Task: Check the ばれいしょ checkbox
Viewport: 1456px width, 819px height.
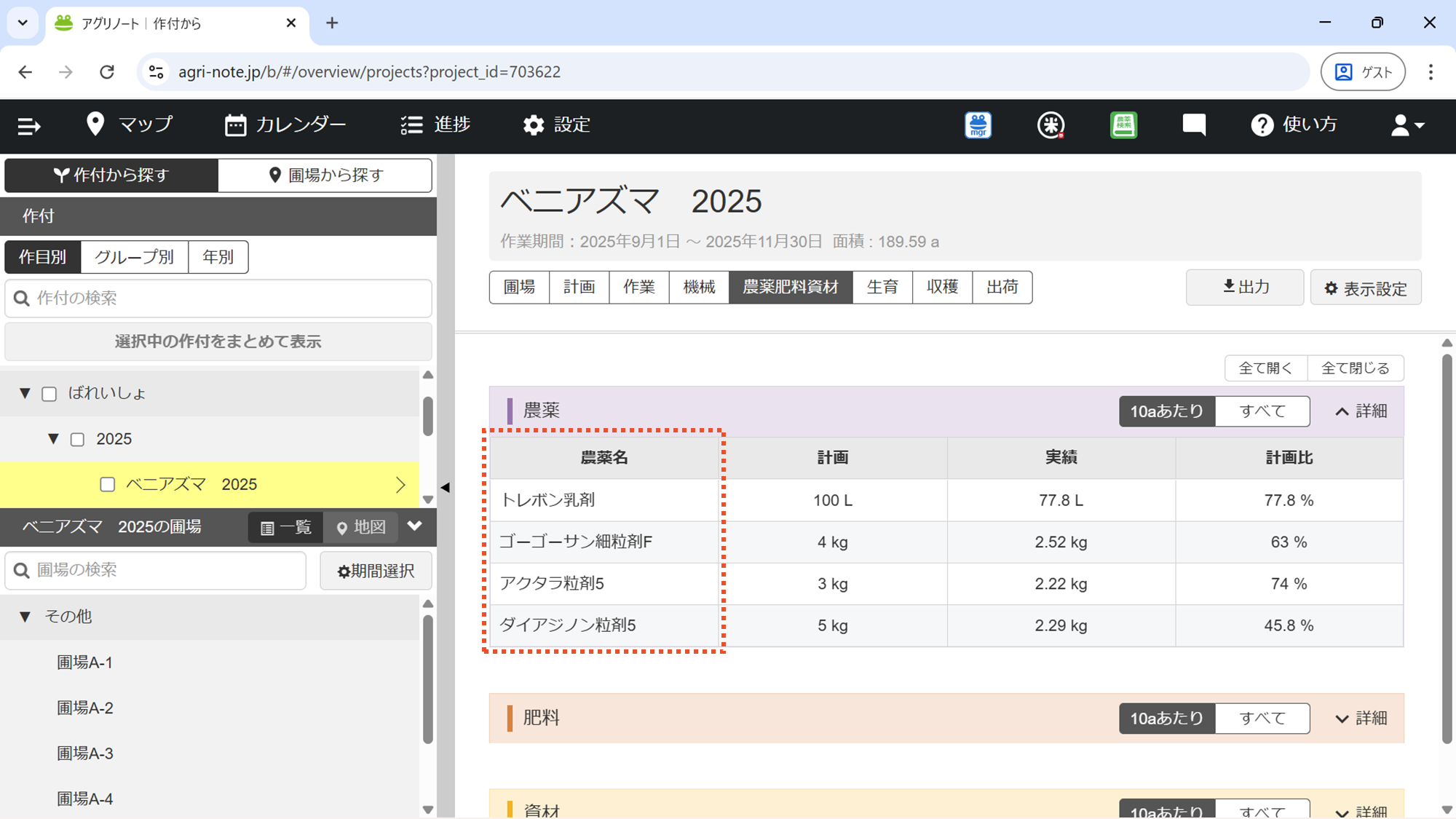Action: [x=50, y=394]
